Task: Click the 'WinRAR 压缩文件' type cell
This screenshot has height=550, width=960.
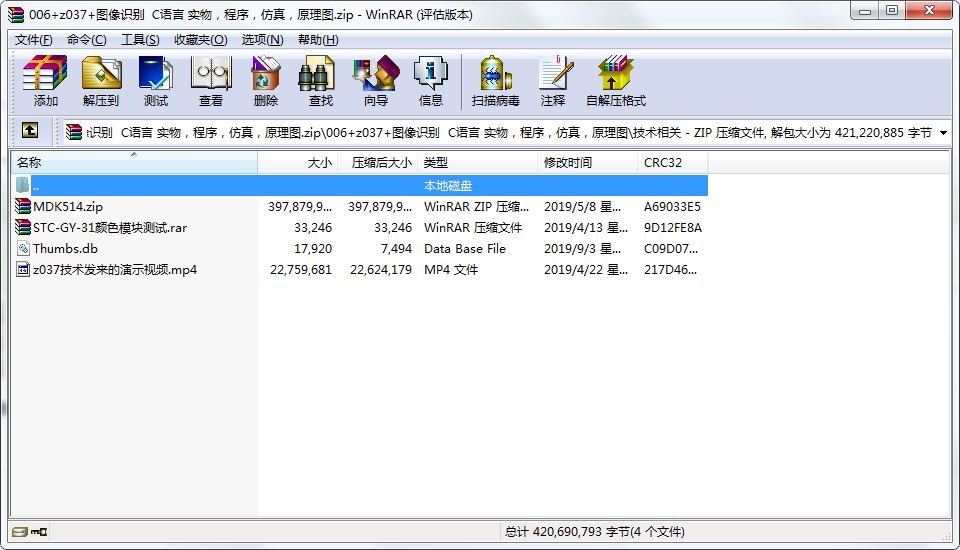Action: pos(473,228)
